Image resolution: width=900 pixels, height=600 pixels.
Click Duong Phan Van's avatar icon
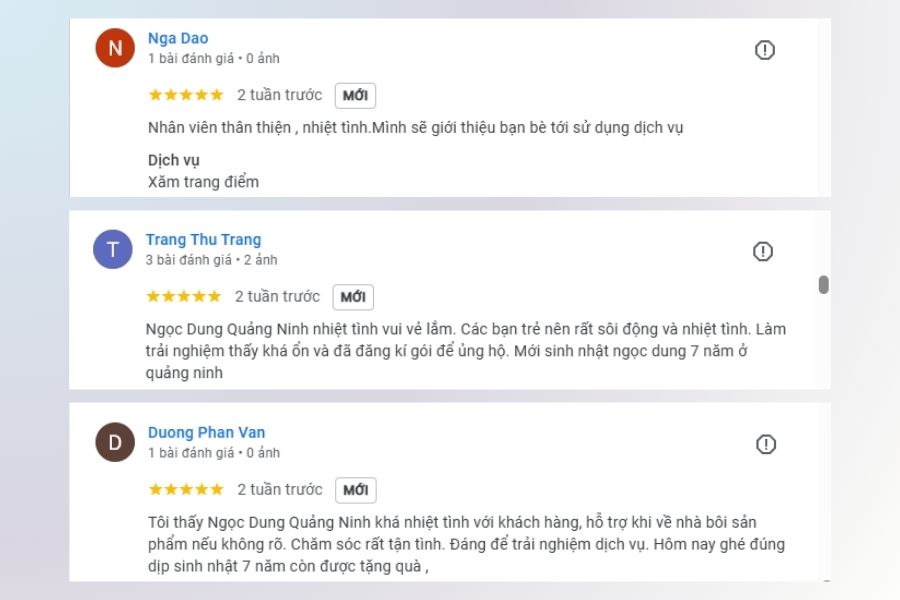[x=117, y=441]
